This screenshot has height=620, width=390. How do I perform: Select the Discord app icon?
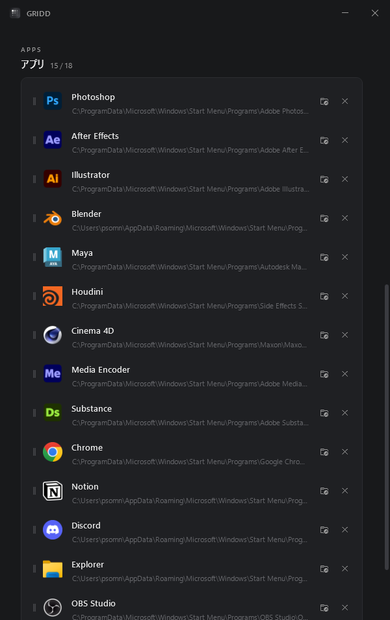point(53,529)
